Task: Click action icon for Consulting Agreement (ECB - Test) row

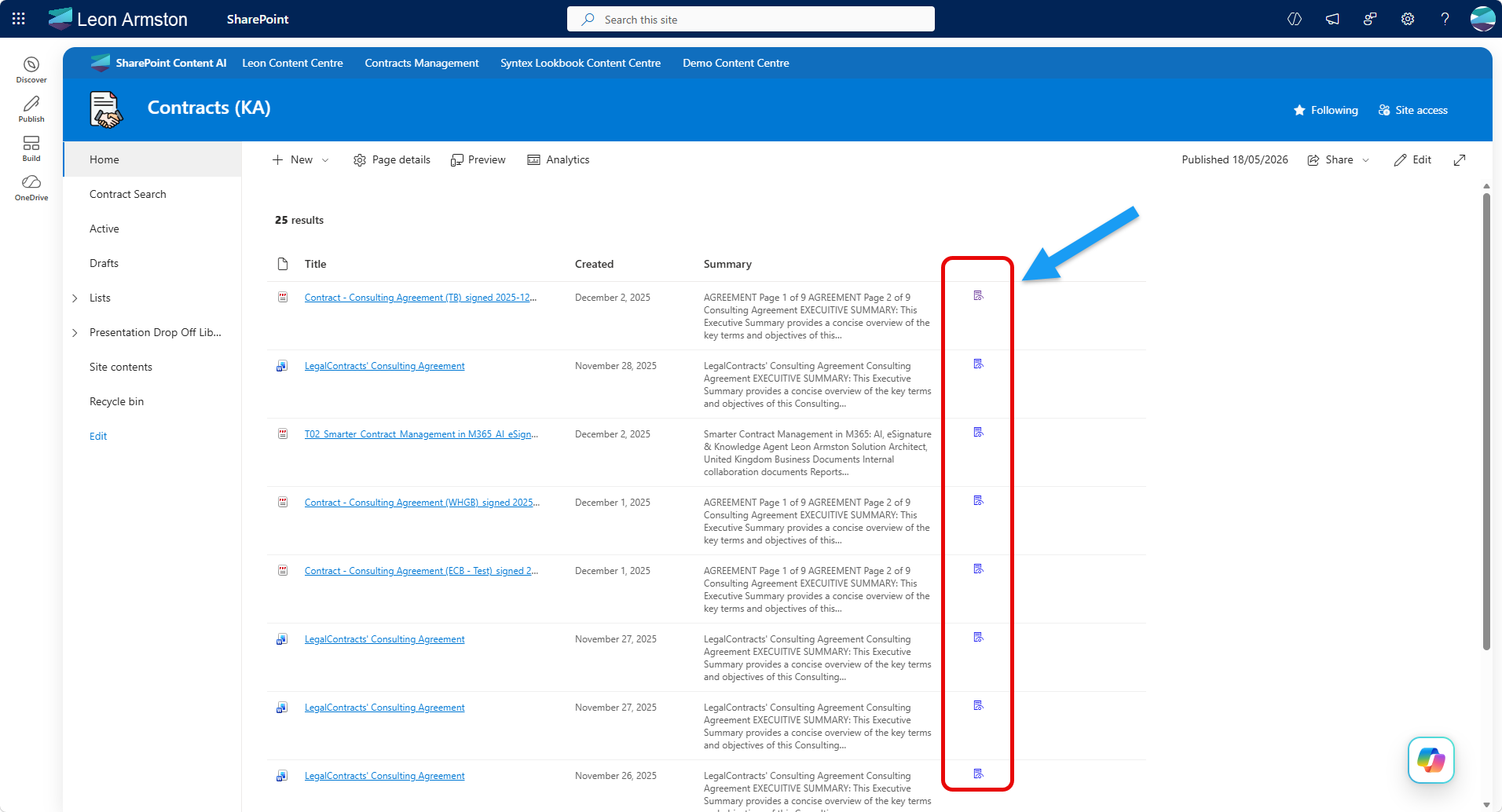Action: click(978, 569)
